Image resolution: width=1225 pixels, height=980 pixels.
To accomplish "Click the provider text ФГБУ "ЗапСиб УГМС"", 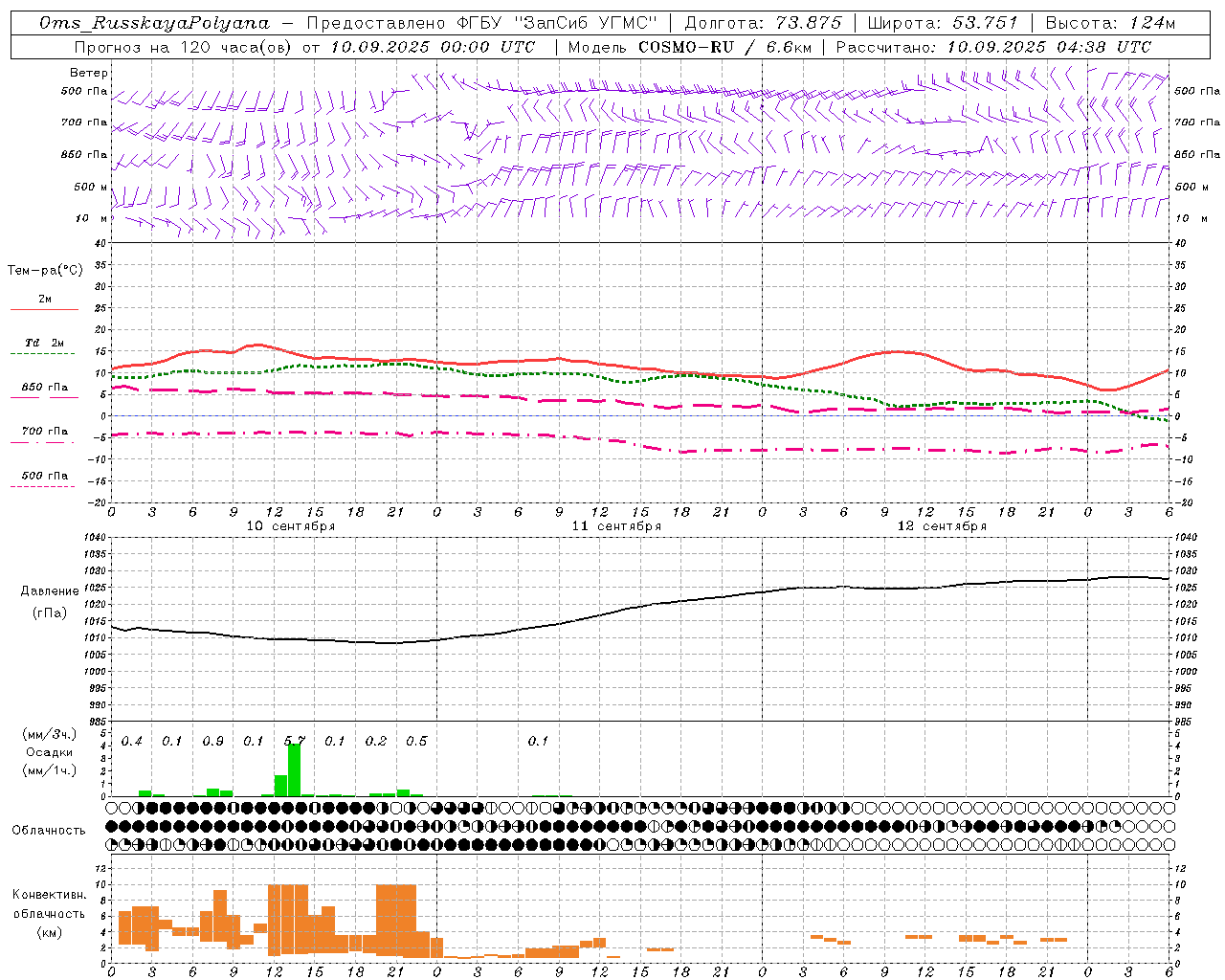I will click(x=559, y=23).
